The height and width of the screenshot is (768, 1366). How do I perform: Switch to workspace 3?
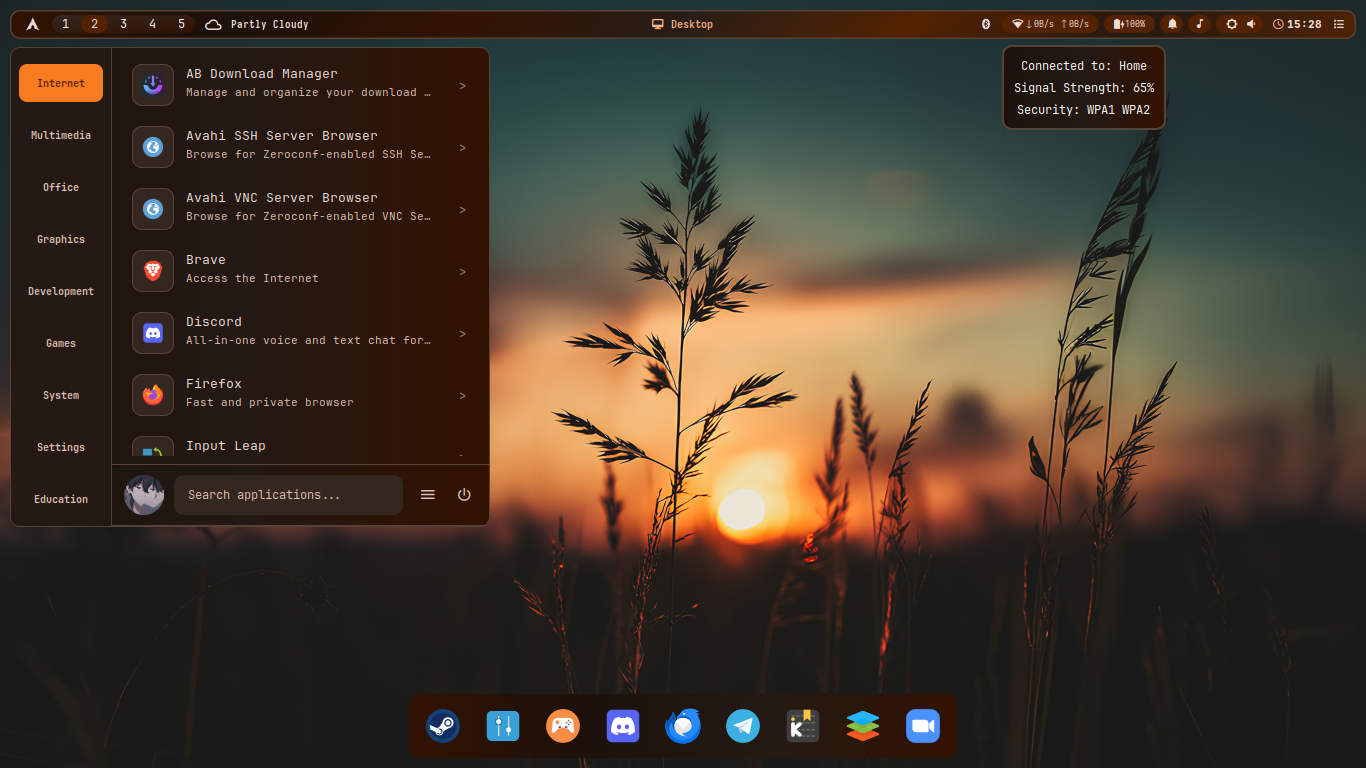[x=123, y=24]
